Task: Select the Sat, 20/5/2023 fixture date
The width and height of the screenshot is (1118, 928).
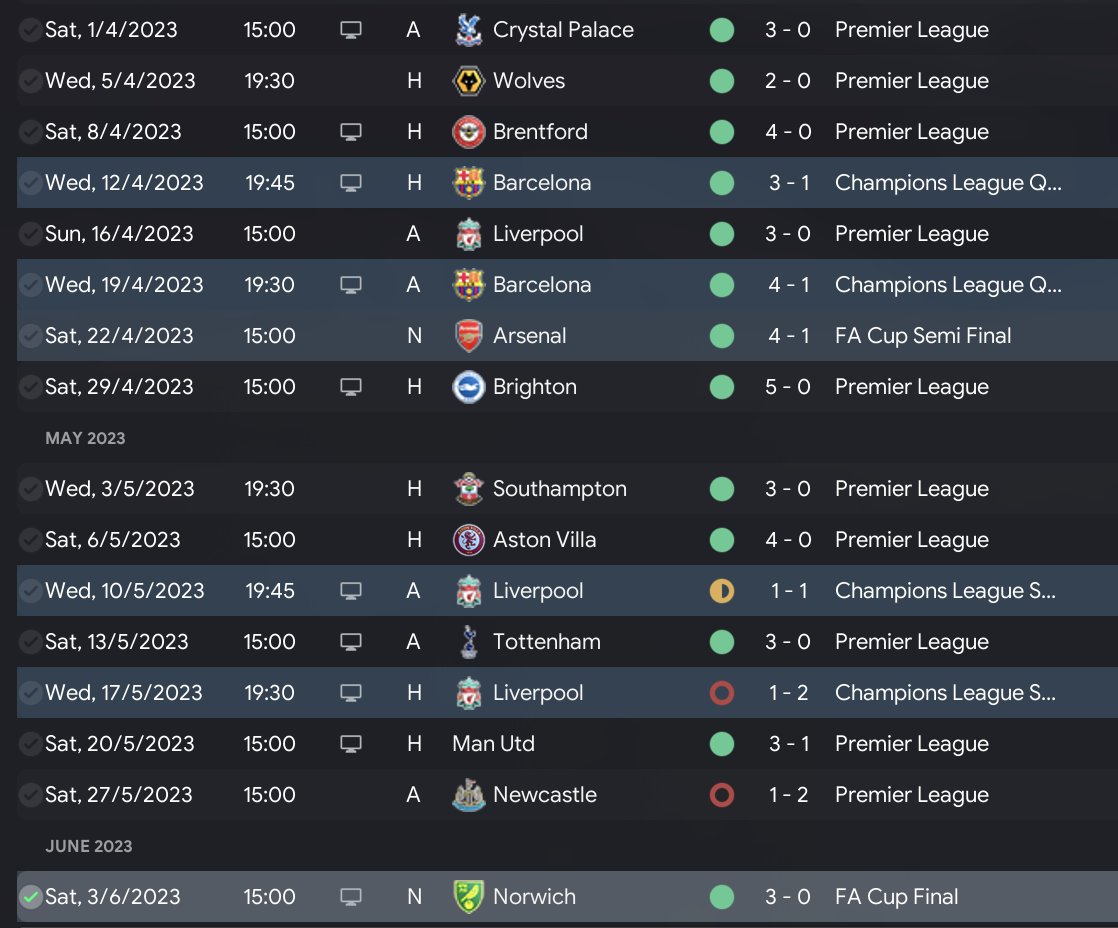Action: (x=118, y=744)
